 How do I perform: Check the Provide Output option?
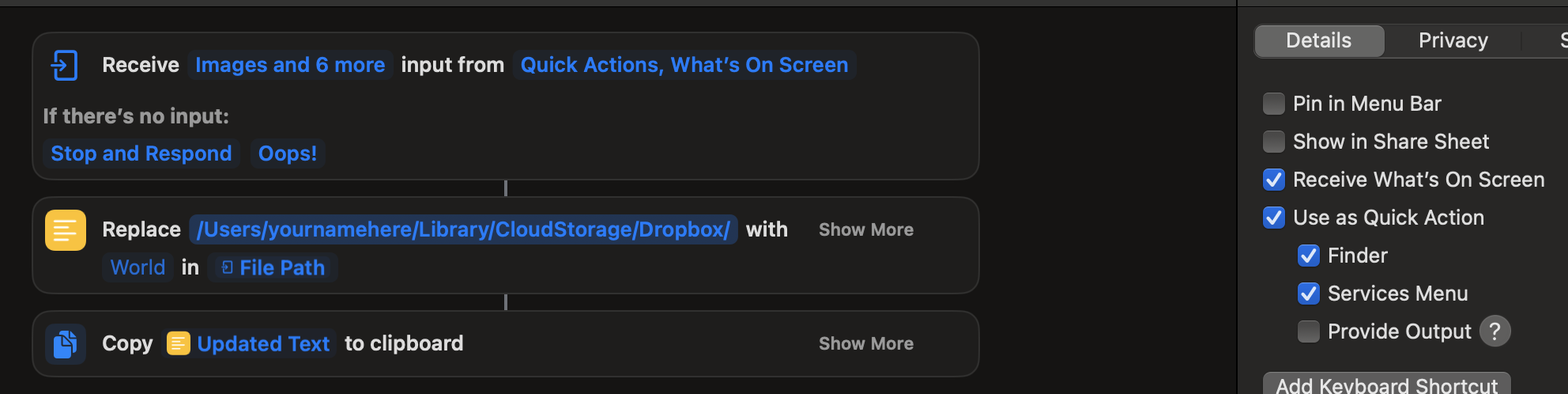(x=1309, y=331)
